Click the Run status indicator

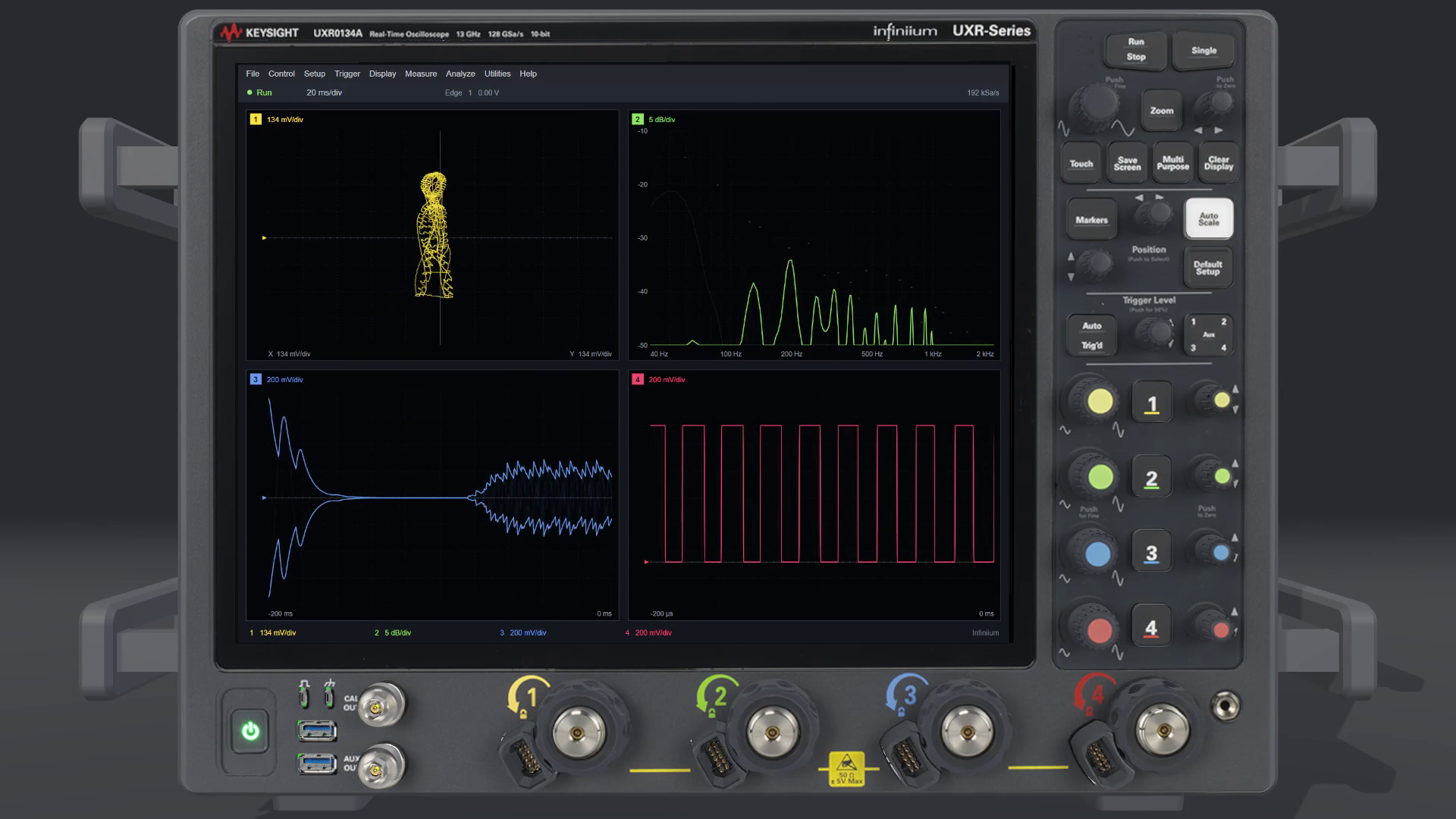pyautogui.click(x=259, y=93)
